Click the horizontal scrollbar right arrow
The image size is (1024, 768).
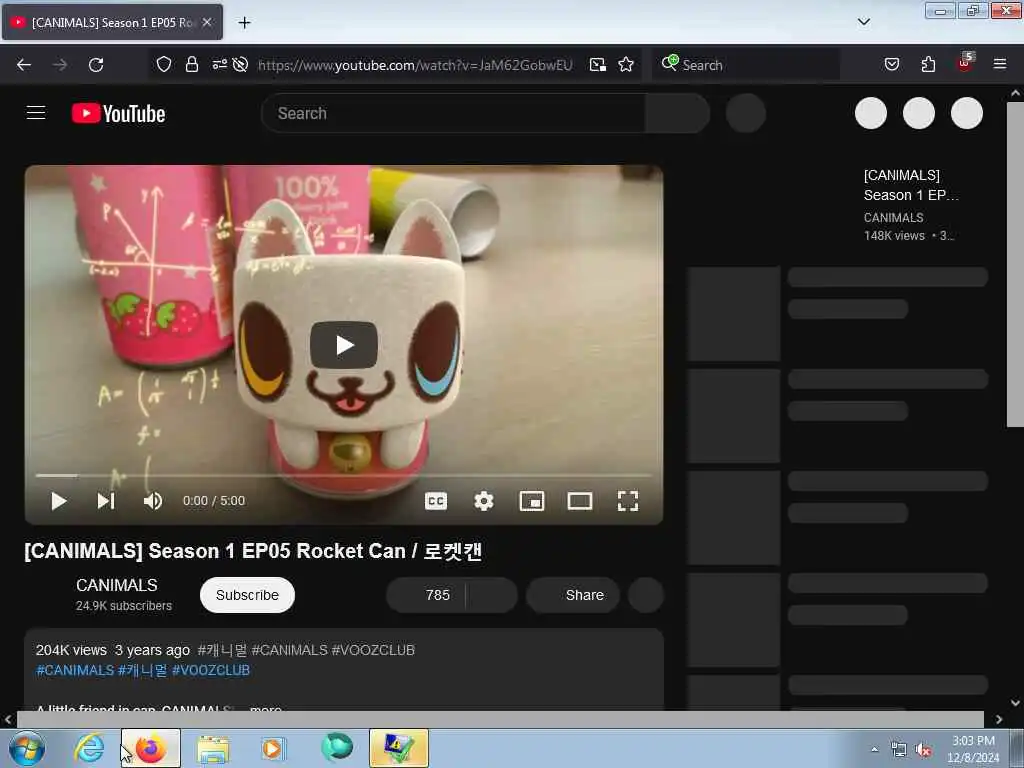coord(999,719)
